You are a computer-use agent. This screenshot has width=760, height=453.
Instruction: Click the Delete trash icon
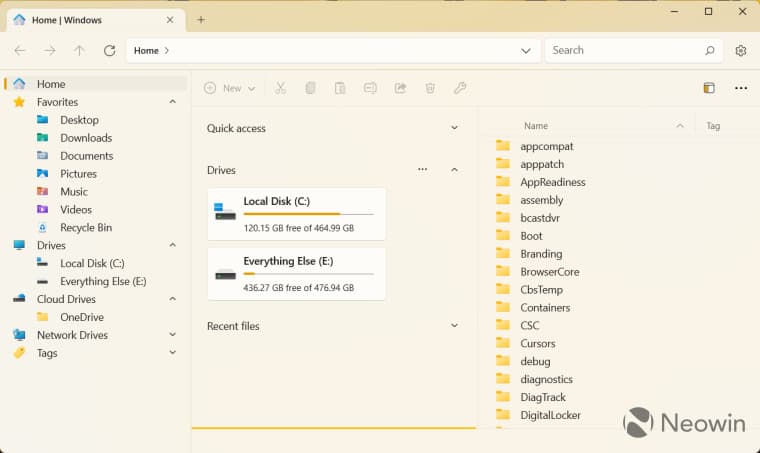click(x=430, y=88)
